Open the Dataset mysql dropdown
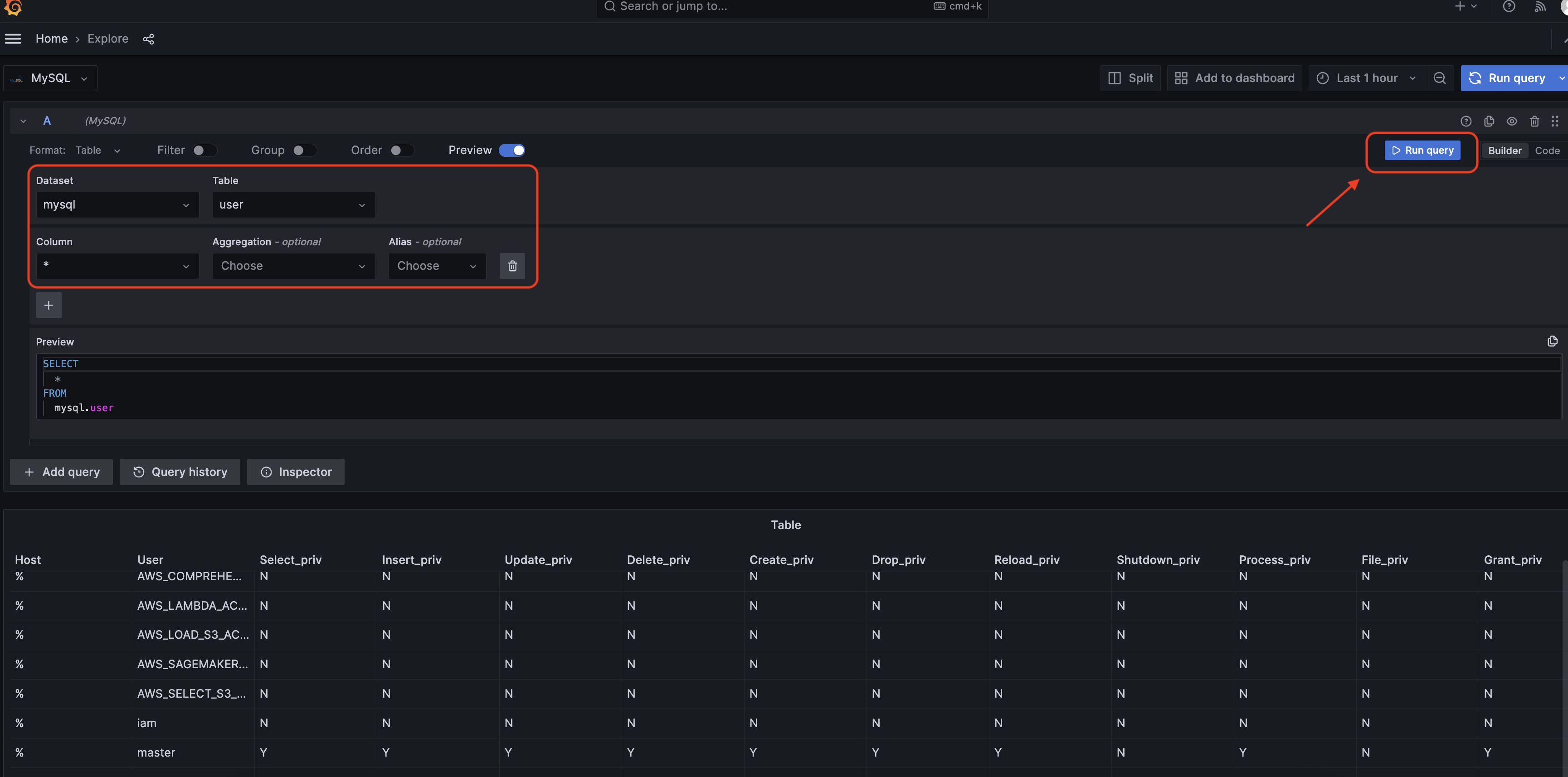1568x777 pixels. pos(117,205)
